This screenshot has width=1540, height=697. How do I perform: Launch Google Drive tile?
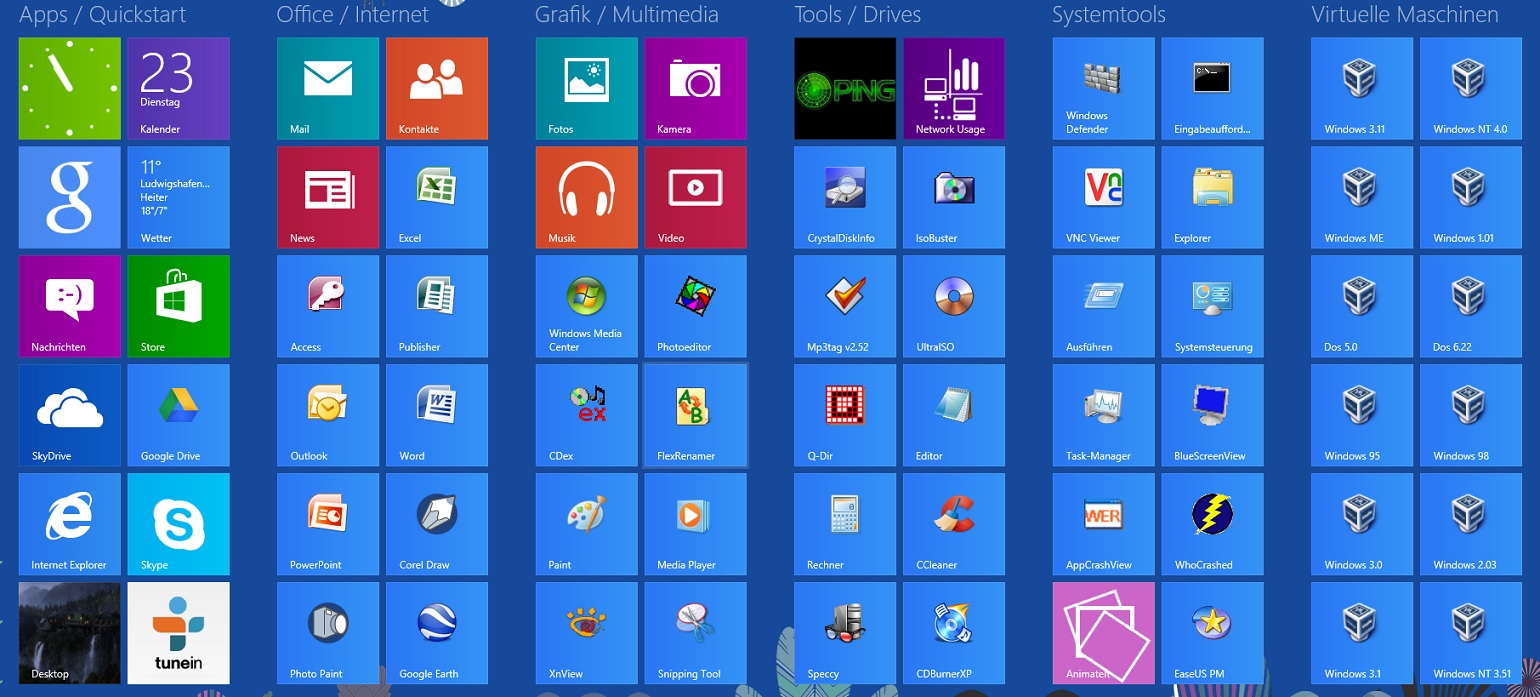[x=179, y=415]
